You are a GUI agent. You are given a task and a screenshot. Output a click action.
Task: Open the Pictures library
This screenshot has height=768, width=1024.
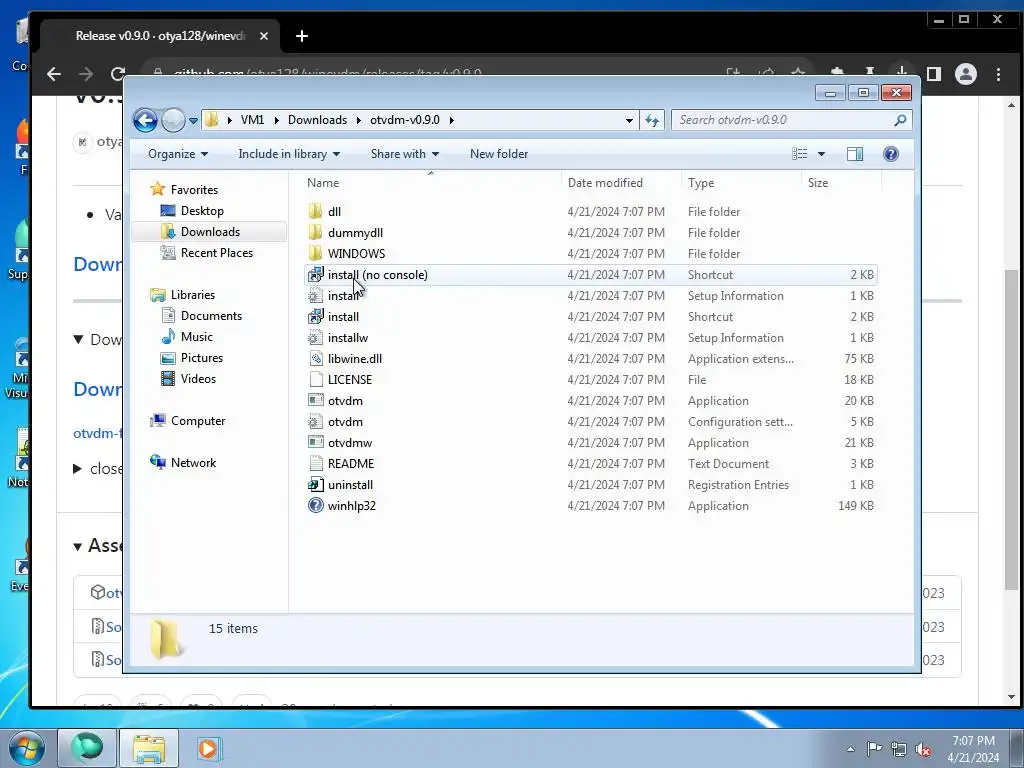coord(201,357)
